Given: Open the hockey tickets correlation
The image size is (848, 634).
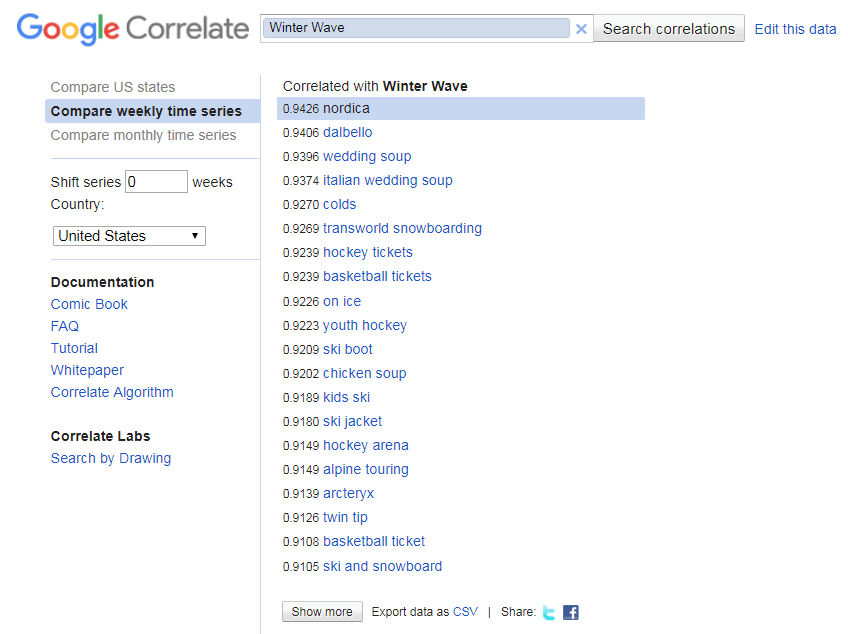Looking at the screenshot, I should point(368,253).
